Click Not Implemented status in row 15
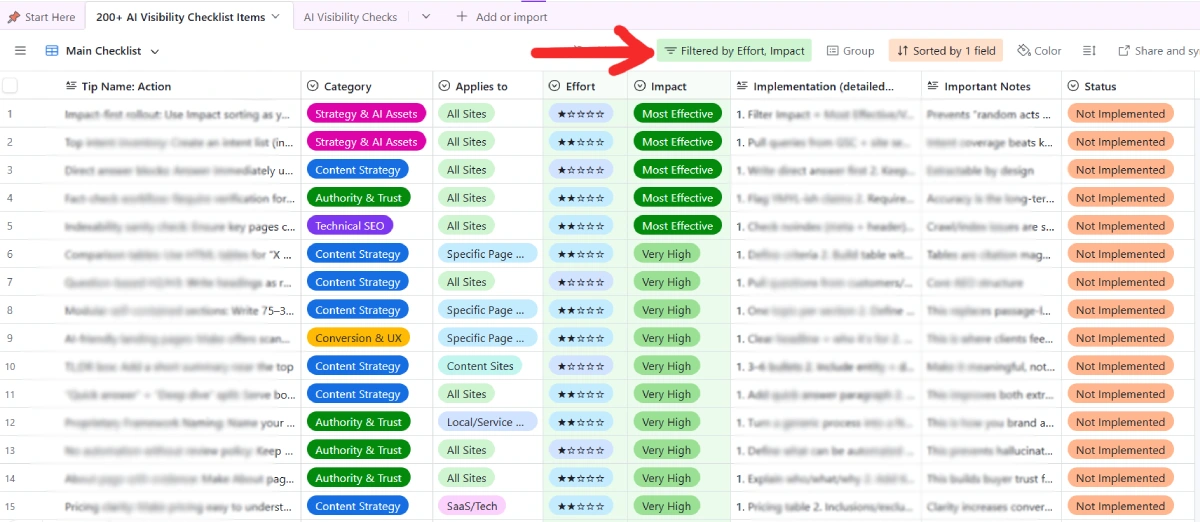This screenshot has height=522, width=1200. tap(1120, 506)
